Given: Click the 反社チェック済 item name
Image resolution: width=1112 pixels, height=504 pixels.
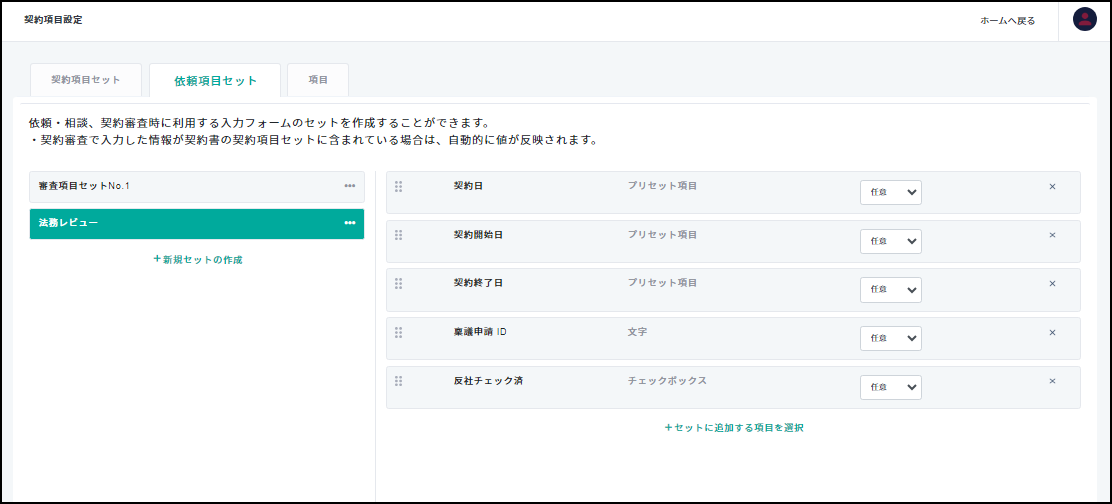Looking at the screenshot, I should point(488,381).
